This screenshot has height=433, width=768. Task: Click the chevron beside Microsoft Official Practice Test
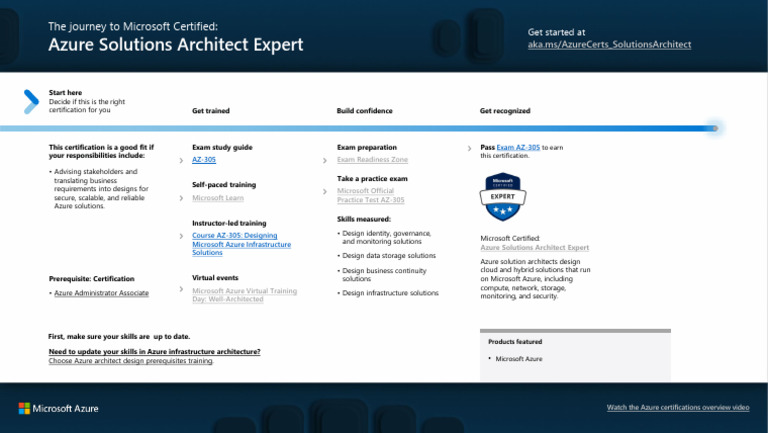(325, 192)
